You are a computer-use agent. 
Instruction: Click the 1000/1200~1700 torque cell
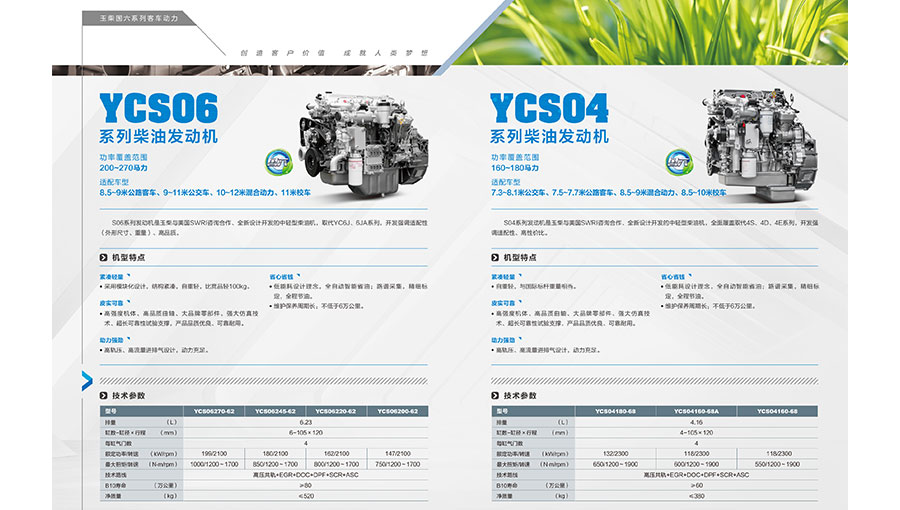pos(214,464)
